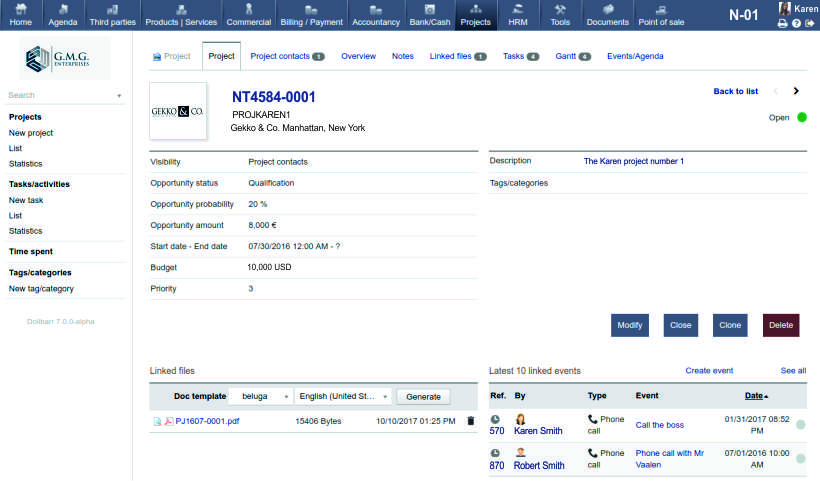Toggle status dot for Phone call with Mr Vaalen
Image resolution: width=820 pixels, height=481 pixels.
800,459
